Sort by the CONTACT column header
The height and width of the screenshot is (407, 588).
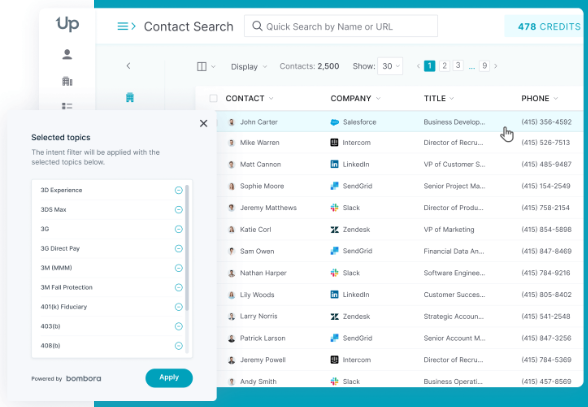(x=249, y=98)
